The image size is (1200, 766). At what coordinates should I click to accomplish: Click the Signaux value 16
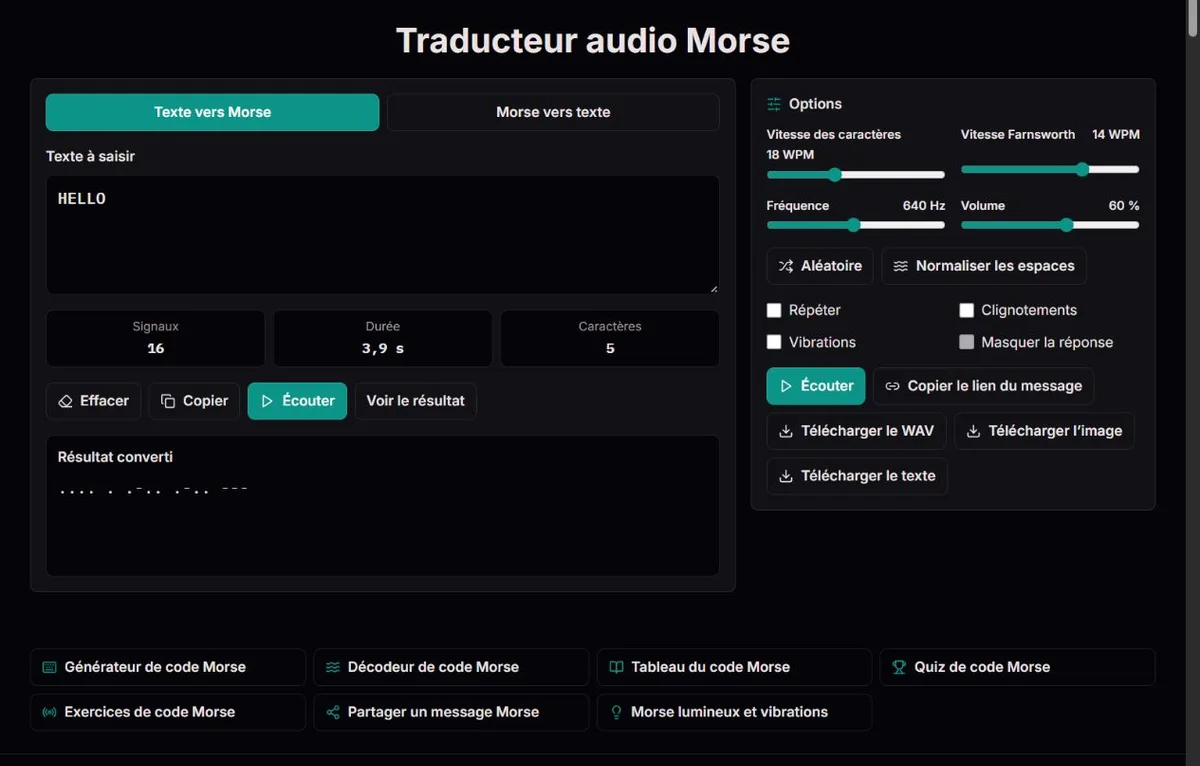click(155, 349)
